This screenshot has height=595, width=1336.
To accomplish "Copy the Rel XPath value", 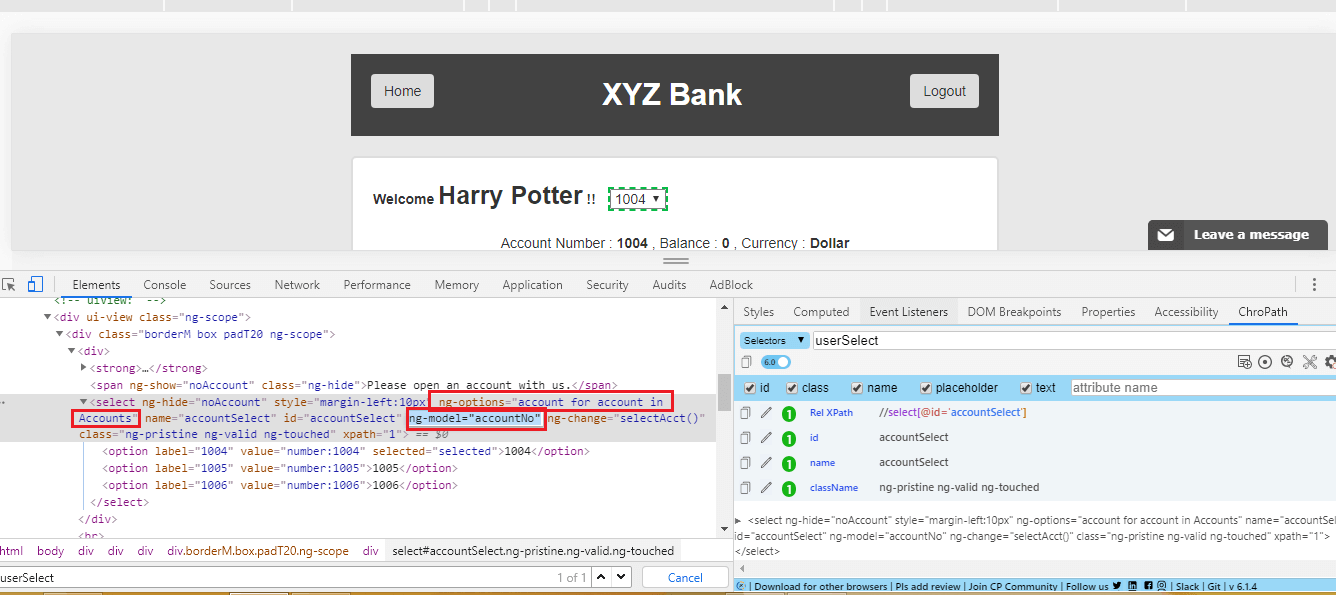I will (x=745, y=413).
